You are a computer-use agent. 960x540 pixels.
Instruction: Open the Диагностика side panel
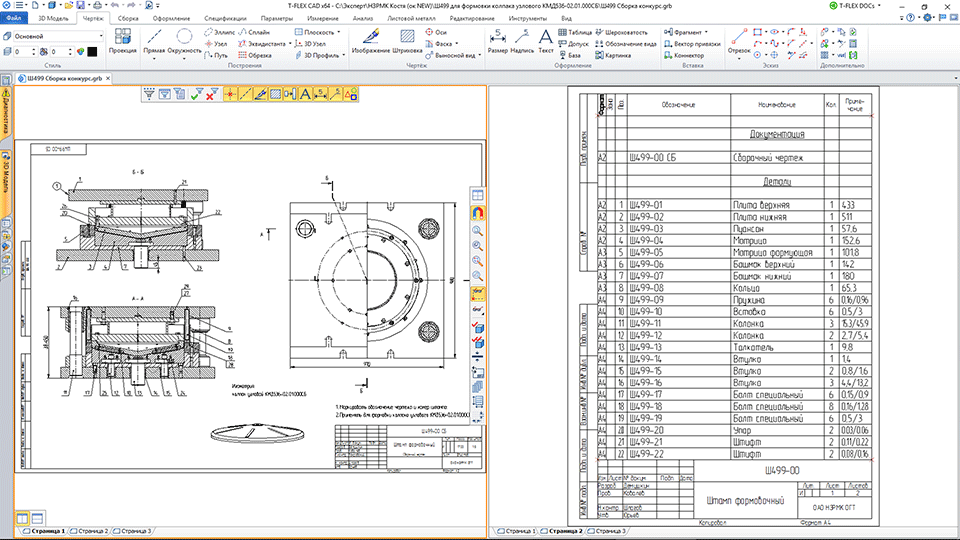pos(6,115)
